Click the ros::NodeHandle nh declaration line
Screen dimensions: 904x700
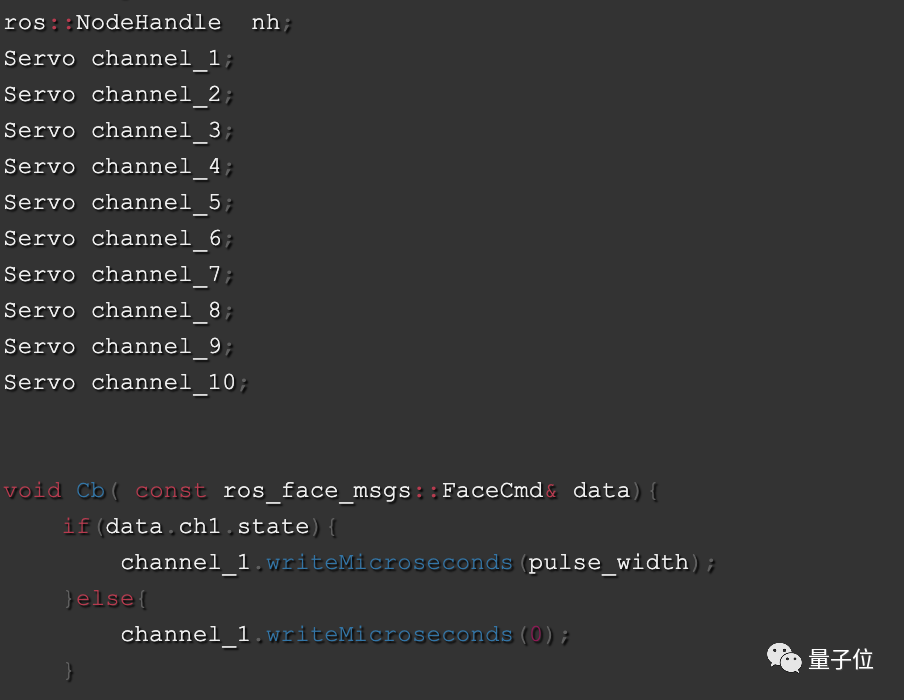147,22
